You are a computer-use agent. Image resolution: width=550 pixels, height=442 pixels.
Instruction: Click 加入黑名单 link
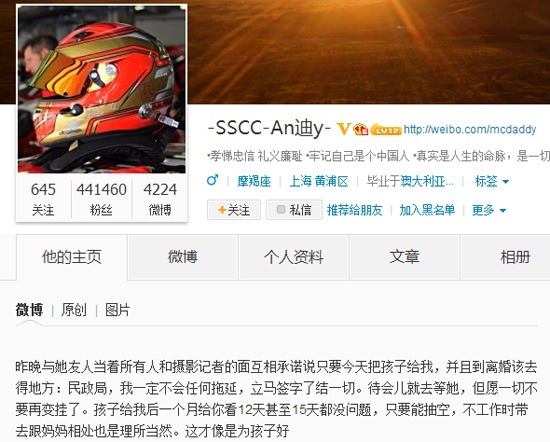click(x=427, y=210)
